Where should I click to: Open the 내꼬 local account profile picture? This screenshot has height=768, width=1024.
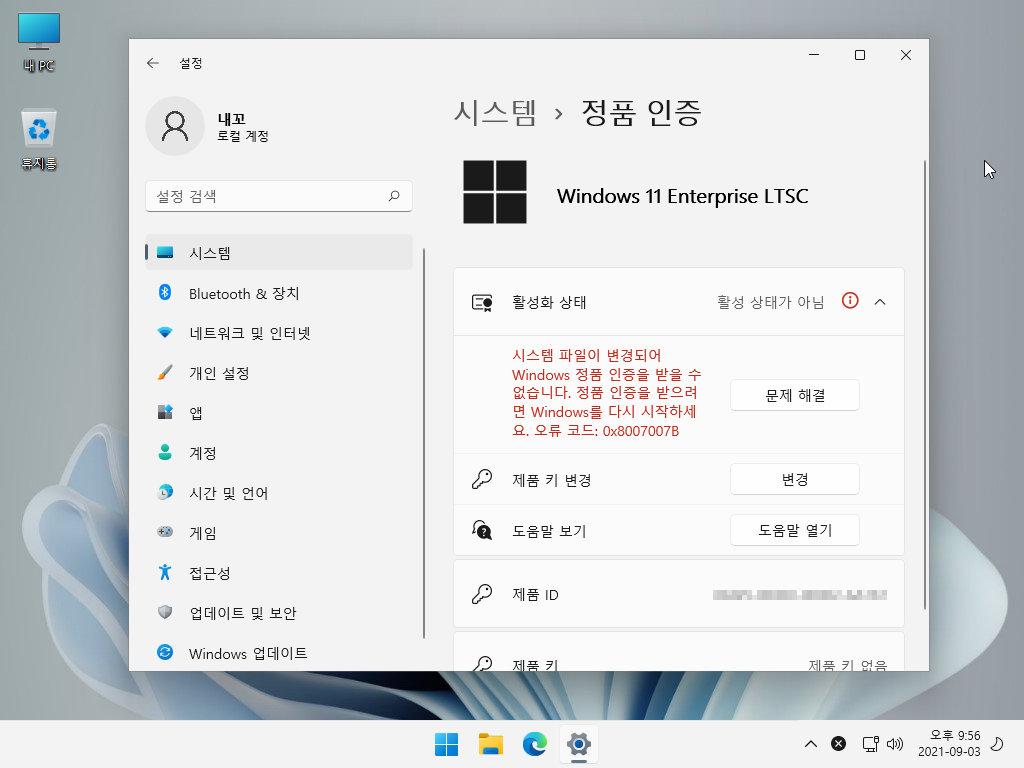175,126
